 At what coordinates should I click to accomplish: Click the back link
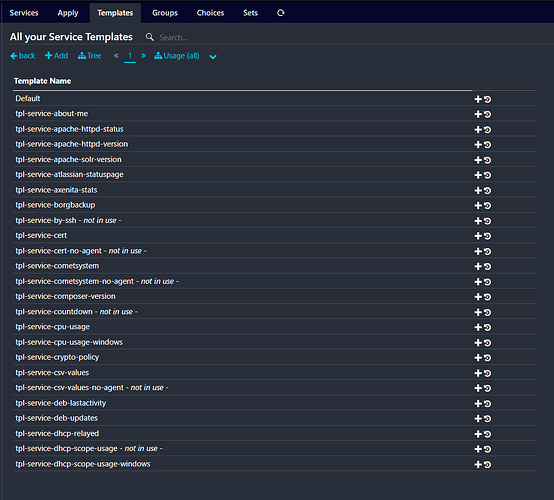pos(23,55)
